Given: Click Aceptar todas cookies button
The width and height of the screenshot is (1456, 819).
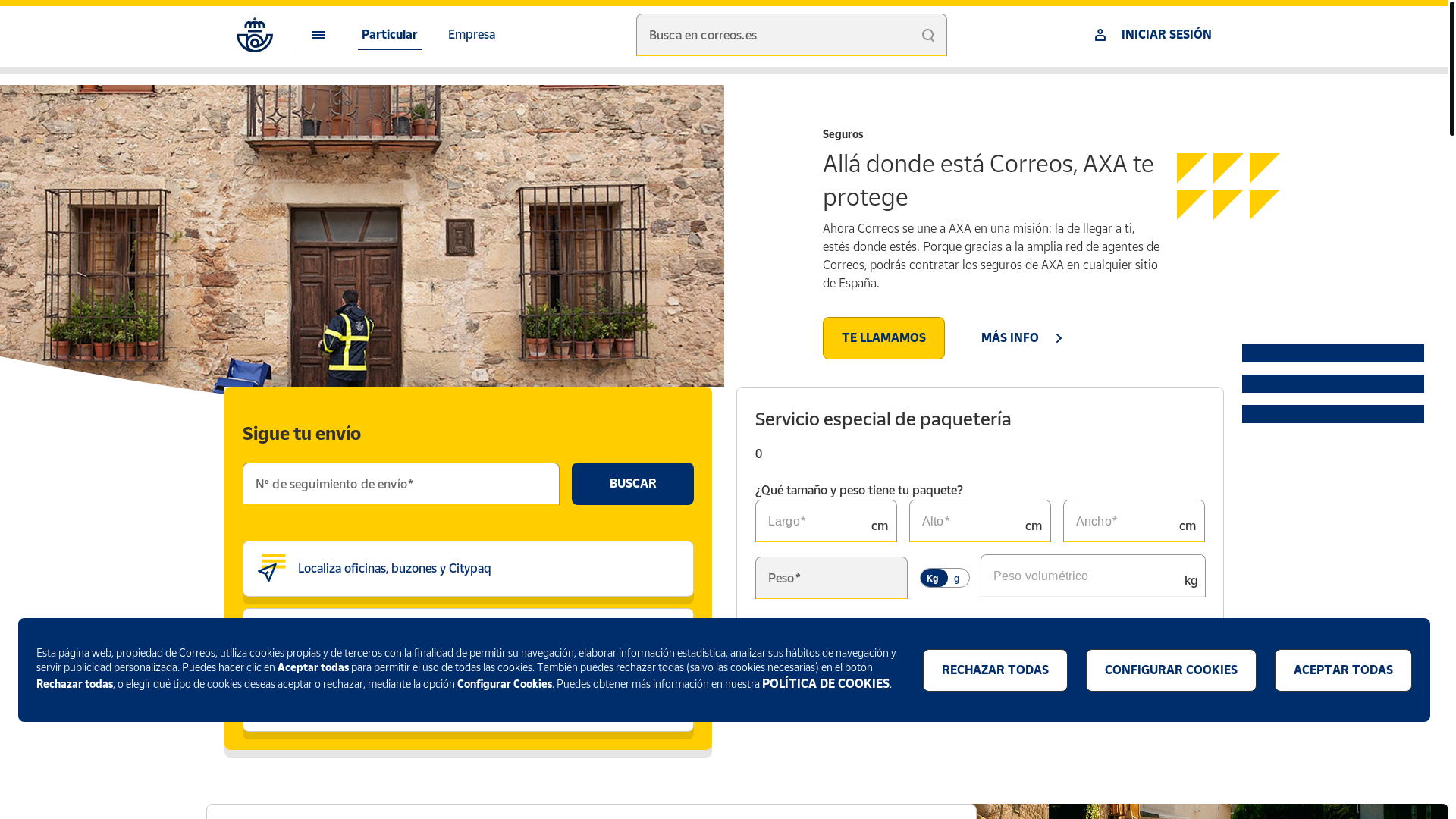Looking at the screenshot, I should 1343,670.
